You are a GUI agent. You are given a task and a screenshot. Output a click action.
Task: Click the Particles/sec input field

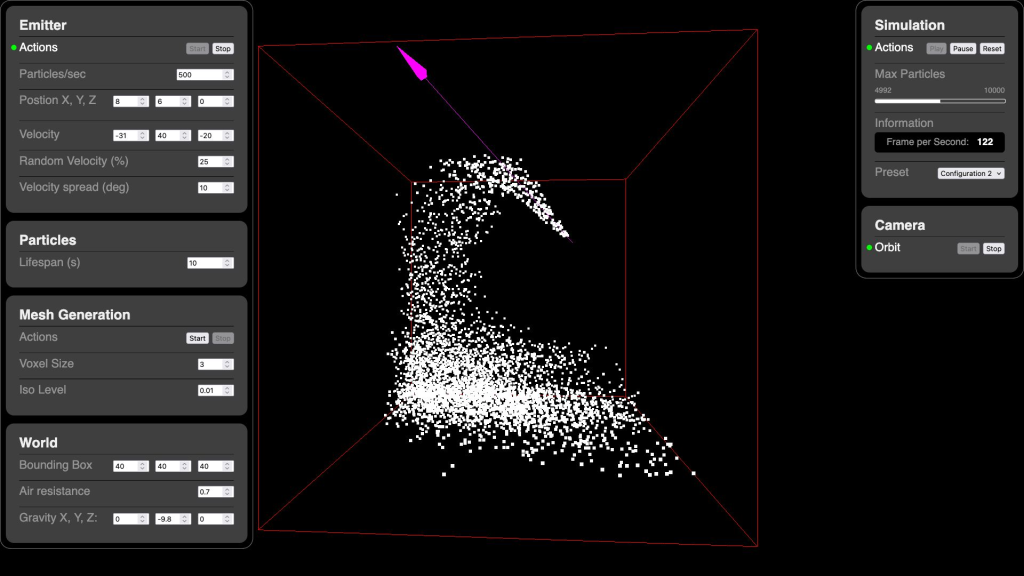[199, 75]
